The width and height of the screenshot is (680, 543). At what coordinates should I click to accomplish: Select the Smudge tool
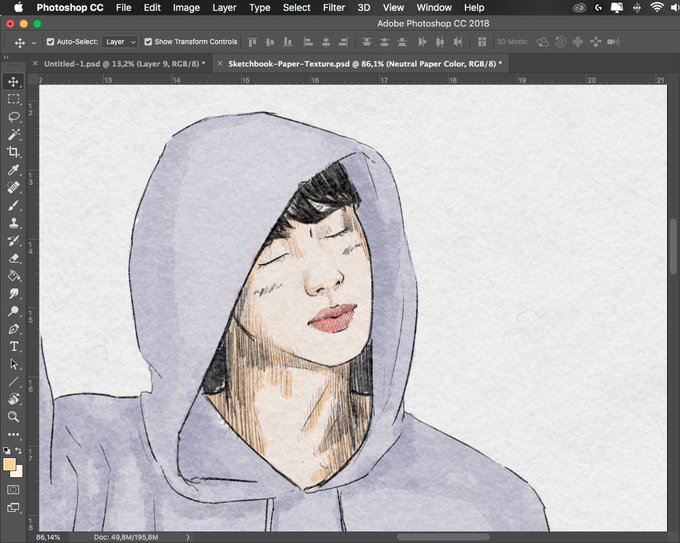tap(13, 294)
